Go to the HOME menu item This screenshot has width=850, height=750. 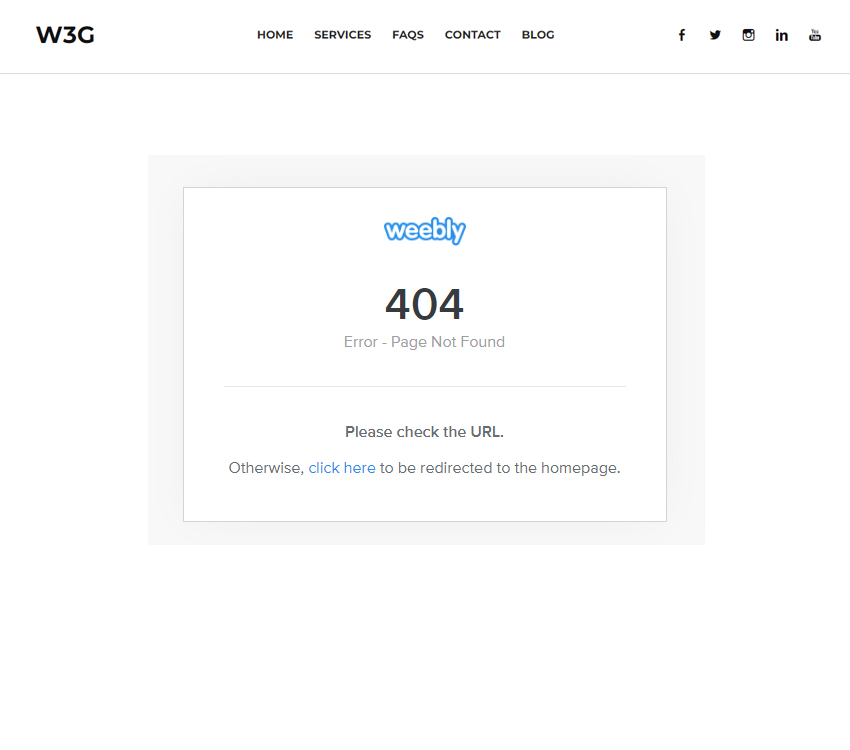pyautogui.click(x=275, y=35)
